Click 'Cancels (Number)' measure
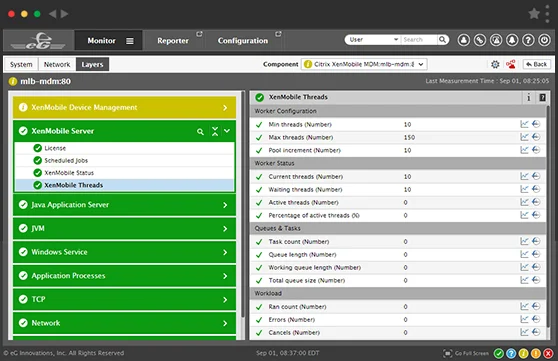558x361 pixels. [x=294, y=333]
